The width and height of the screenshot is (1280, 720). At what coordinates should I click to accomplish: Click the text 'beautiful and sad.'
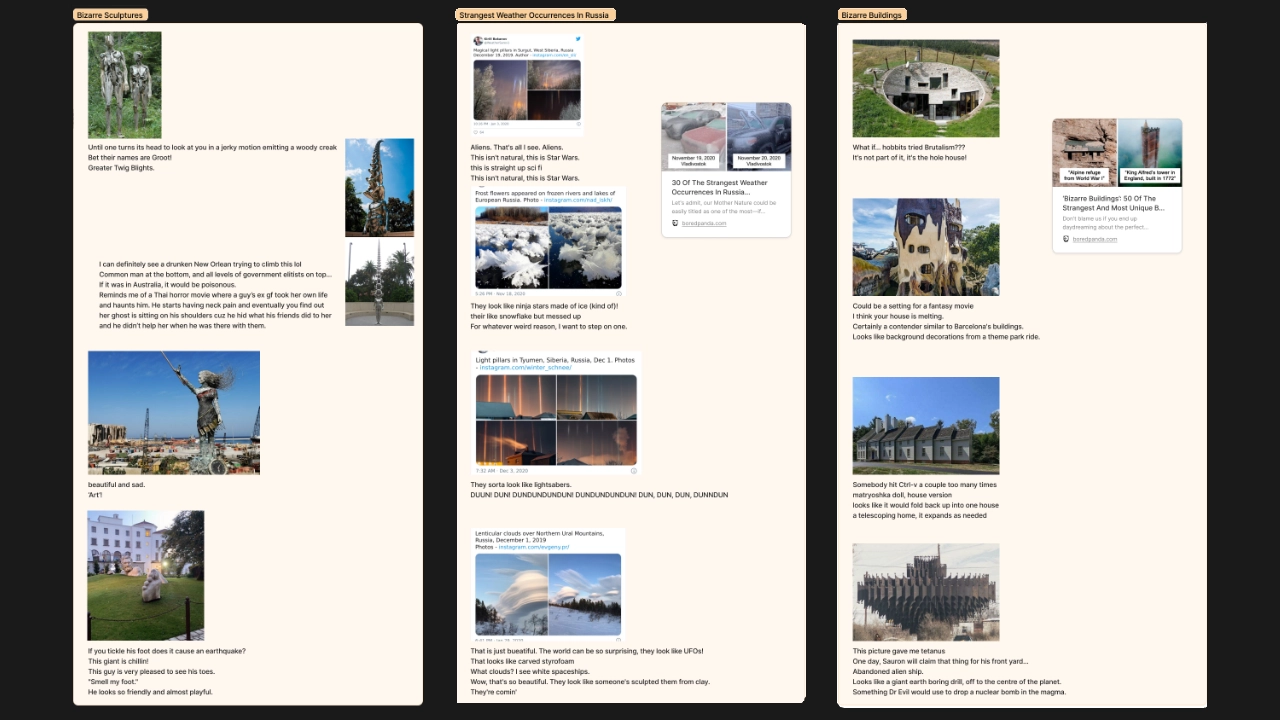tap(116, 485)
